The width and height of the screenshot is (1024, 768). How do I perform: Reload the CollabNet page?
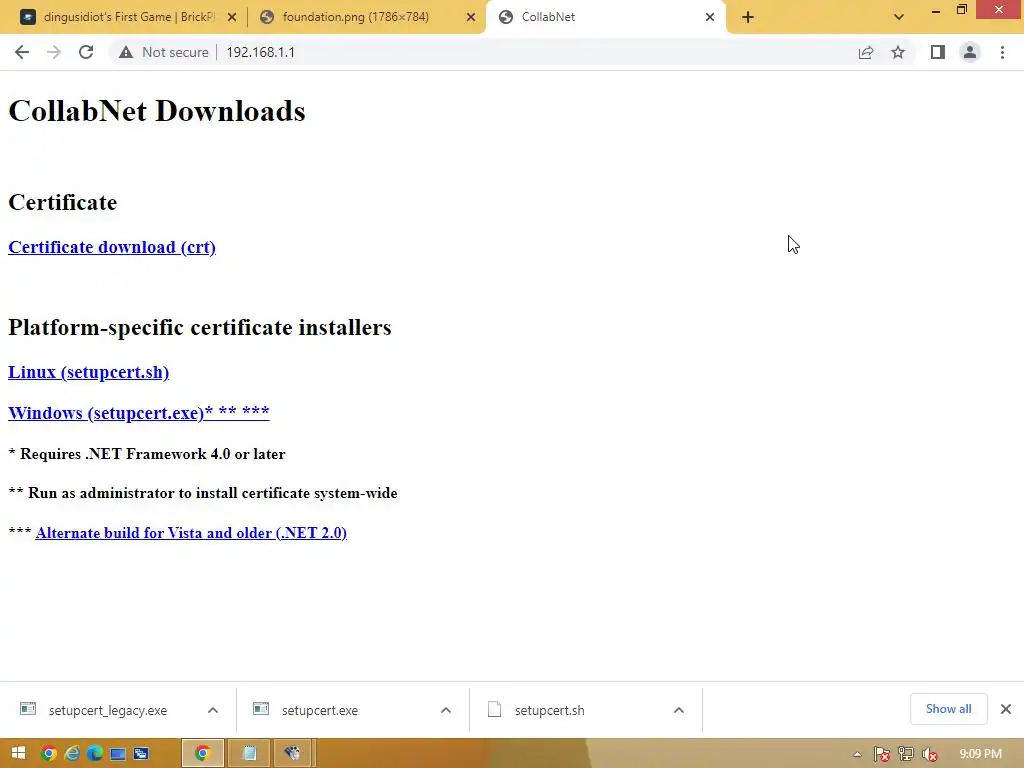pos(86,52)
